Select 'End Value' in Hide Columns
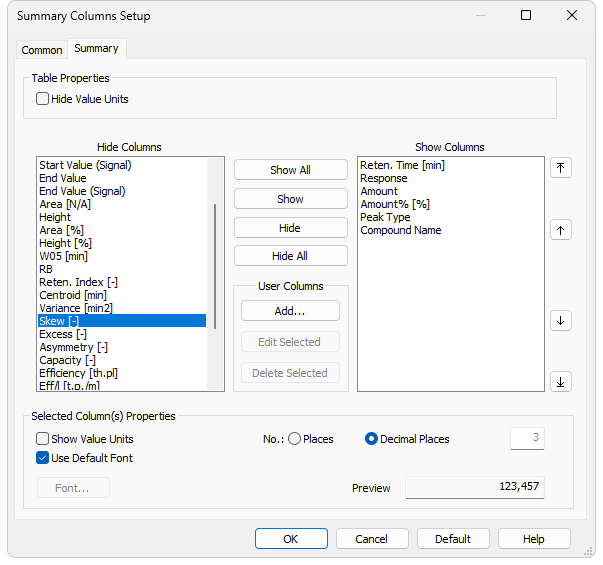The height and width of the screenshot is (565, 603). tap(122, 178)
